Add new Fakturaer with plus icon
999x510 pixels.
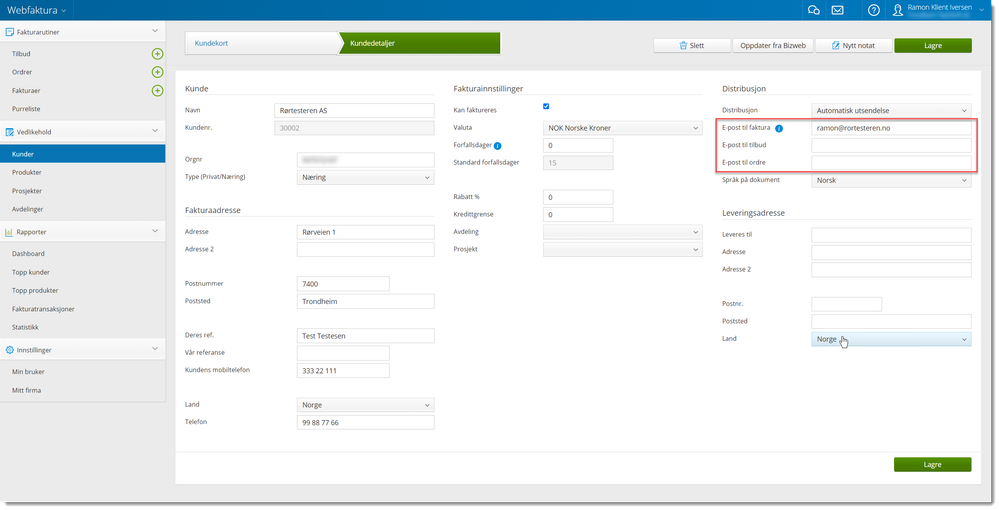point(157,91)
